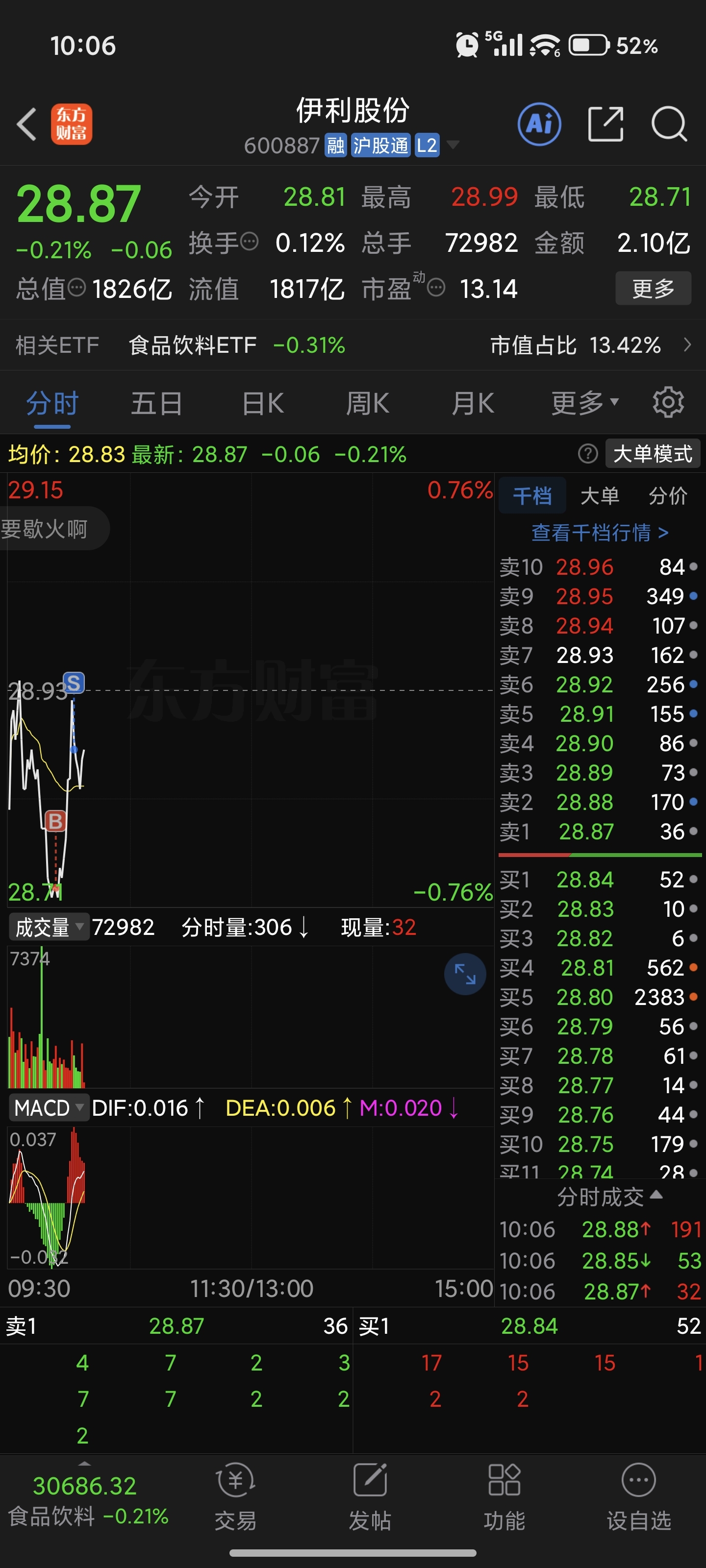Open 食品饮料 sector index 30686.32
Screen dimensions: 706x1568
tap(85, 1499)
